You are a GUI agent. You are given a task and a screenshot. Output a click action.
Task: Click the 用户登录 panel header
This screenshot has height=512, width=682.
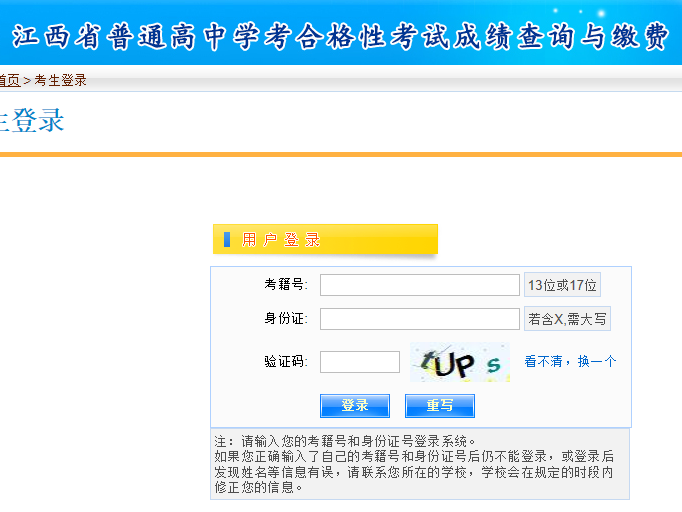(x=325, y=239)
